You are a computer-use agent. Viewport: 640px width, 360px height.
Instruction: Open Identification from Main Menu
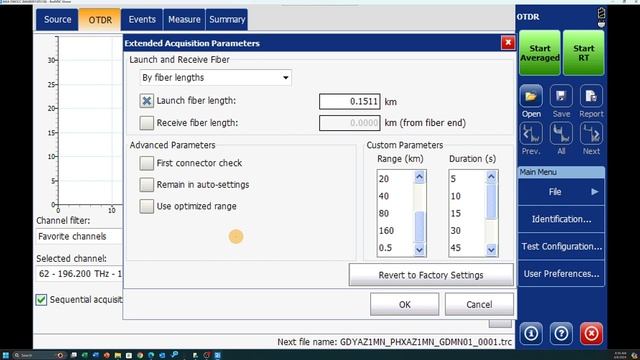561,219
